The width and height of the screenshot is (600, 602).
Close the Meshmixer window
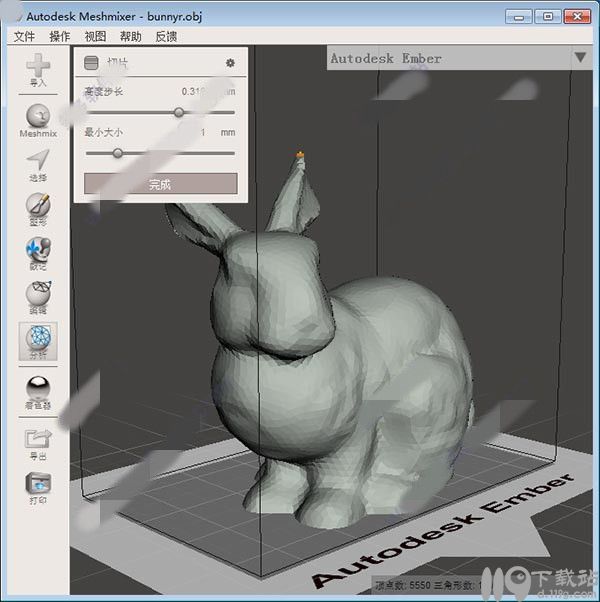(x=577, y=17)
